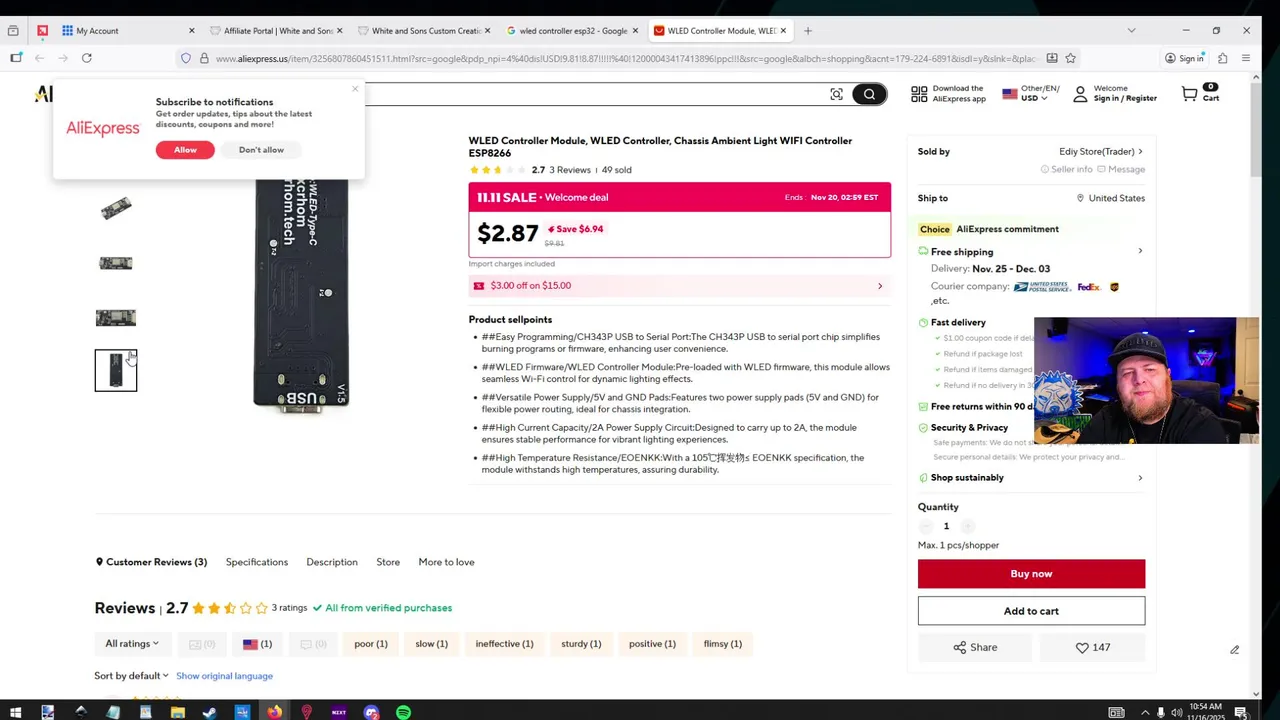The height and width of the screenshot is (720, 1280).
Task: Increase quantity with the plus stepper
Action: click(x=967, y=526)
